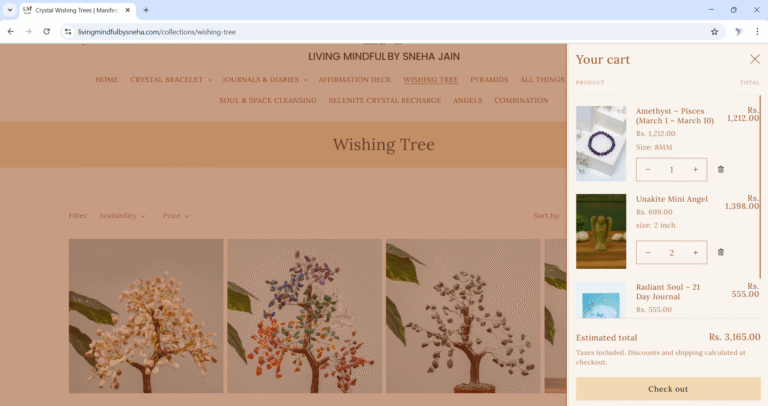Image resolution: width=768 pixels, height=406 pixels.
Task: Click the Check out button
Action: (x=668, y=389)
